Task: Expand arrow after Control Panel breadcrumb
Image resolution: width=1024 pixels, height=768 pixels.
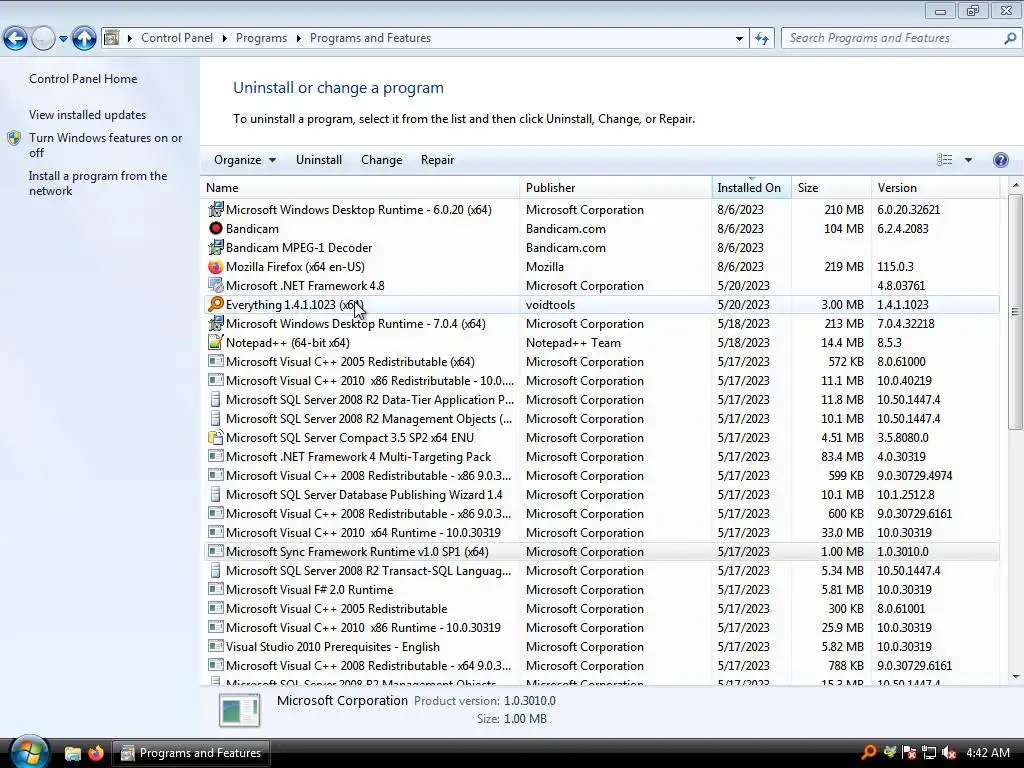Action: tap(225, 39)
